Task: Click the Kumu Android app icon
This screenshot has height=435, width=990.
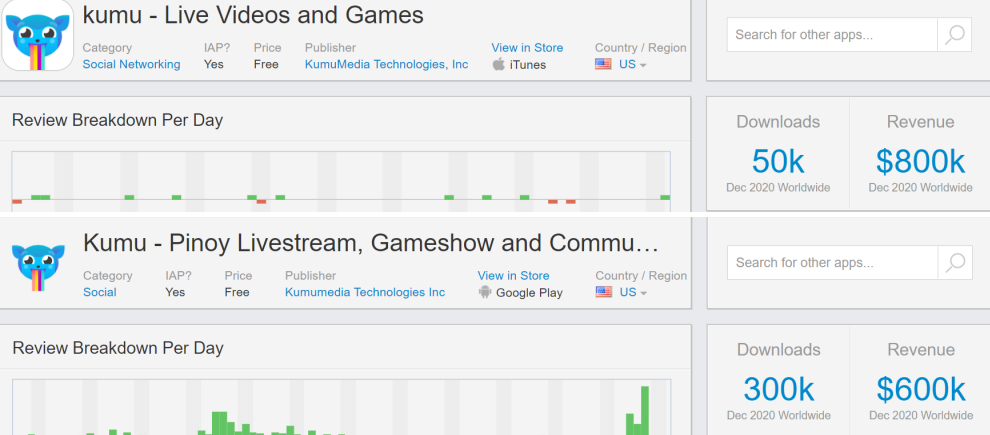Action: pyautogui.click(x=38, y=264)
